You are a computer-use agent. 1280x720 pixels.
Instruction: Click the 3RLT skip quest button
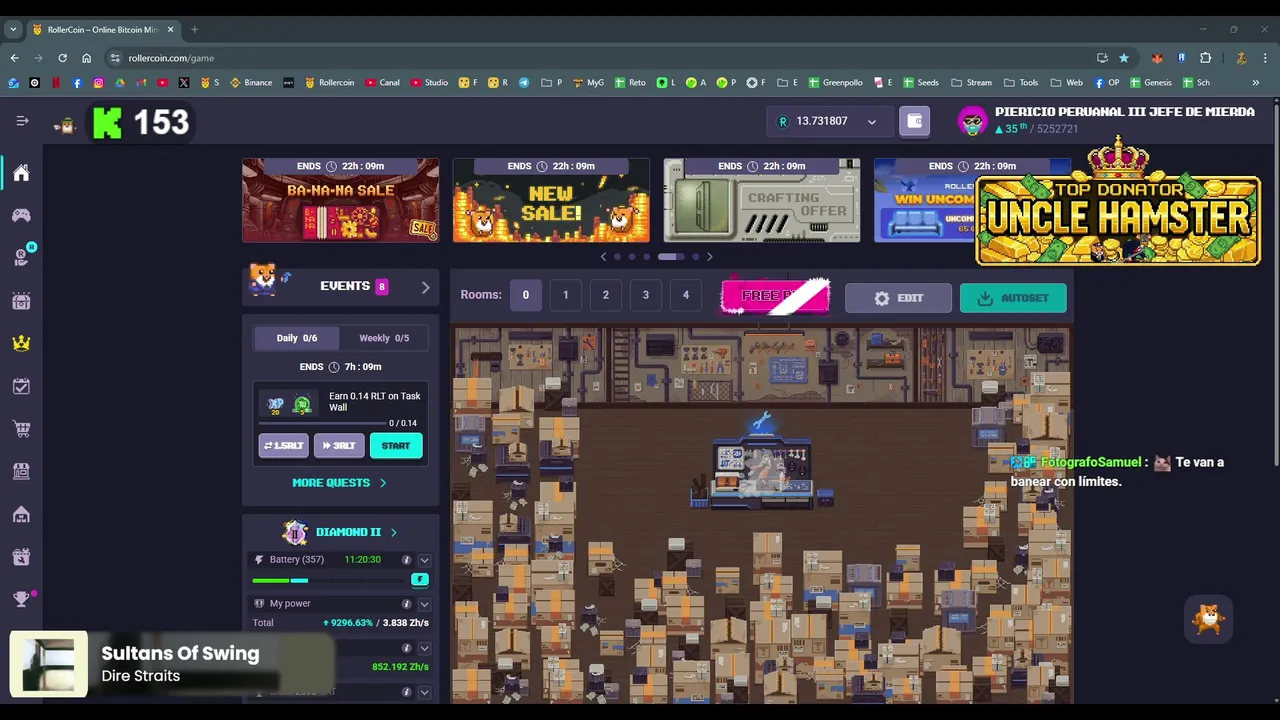click(x=339, y=446)
